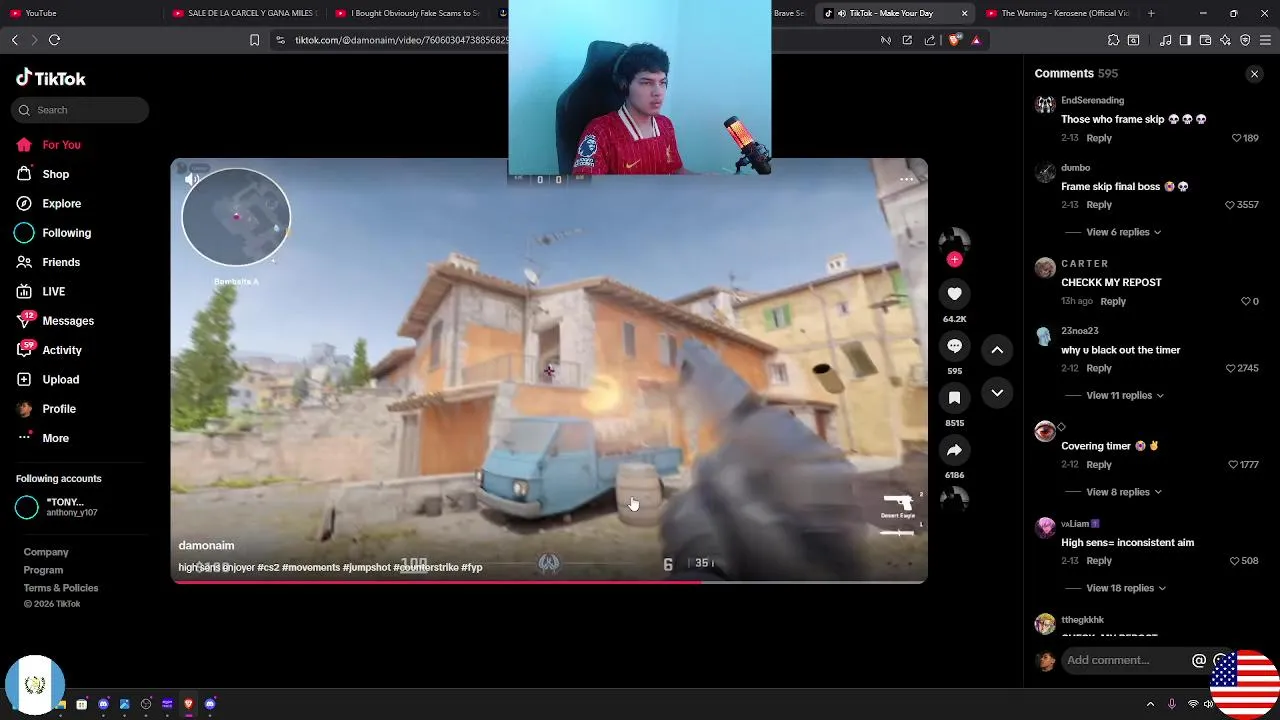
Task: Reply to dumbo's comment
Action: tap(1099, 205)
